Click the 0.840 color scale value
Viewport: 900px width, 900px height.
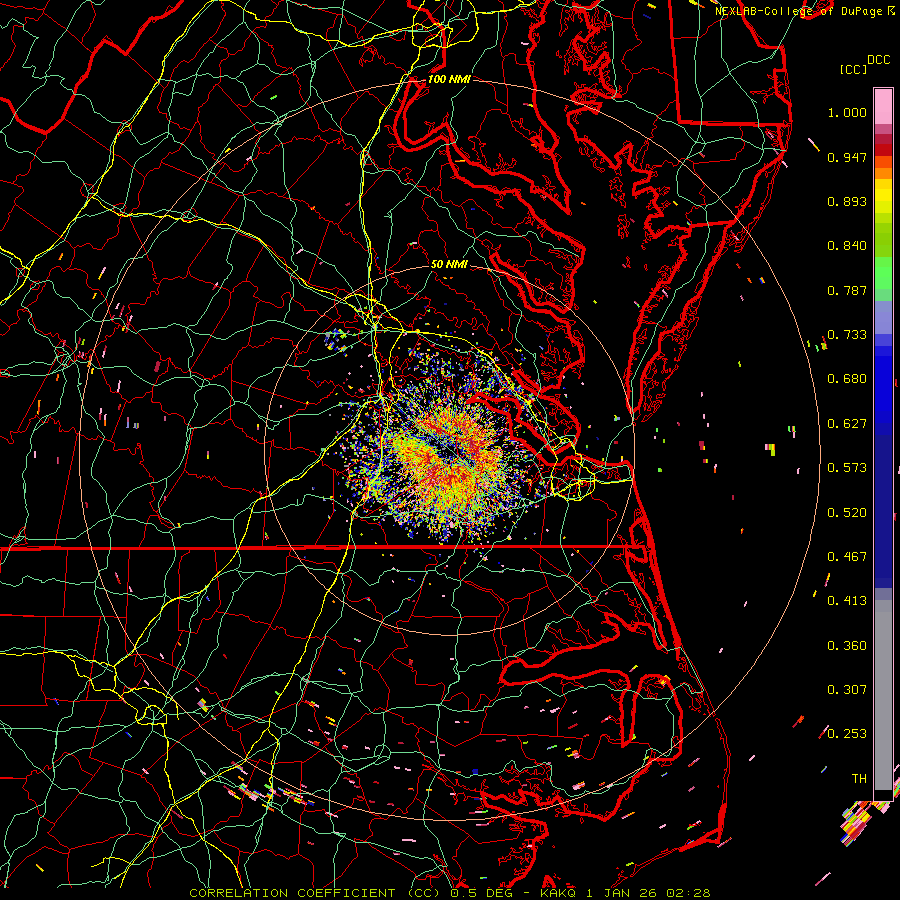(847, 246)
